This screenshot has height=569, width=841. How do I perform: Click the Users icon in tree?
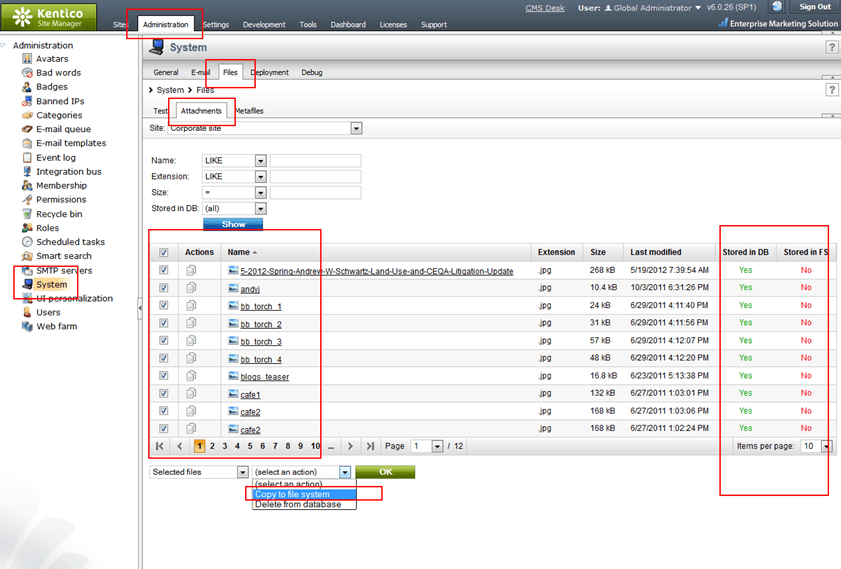27,312
